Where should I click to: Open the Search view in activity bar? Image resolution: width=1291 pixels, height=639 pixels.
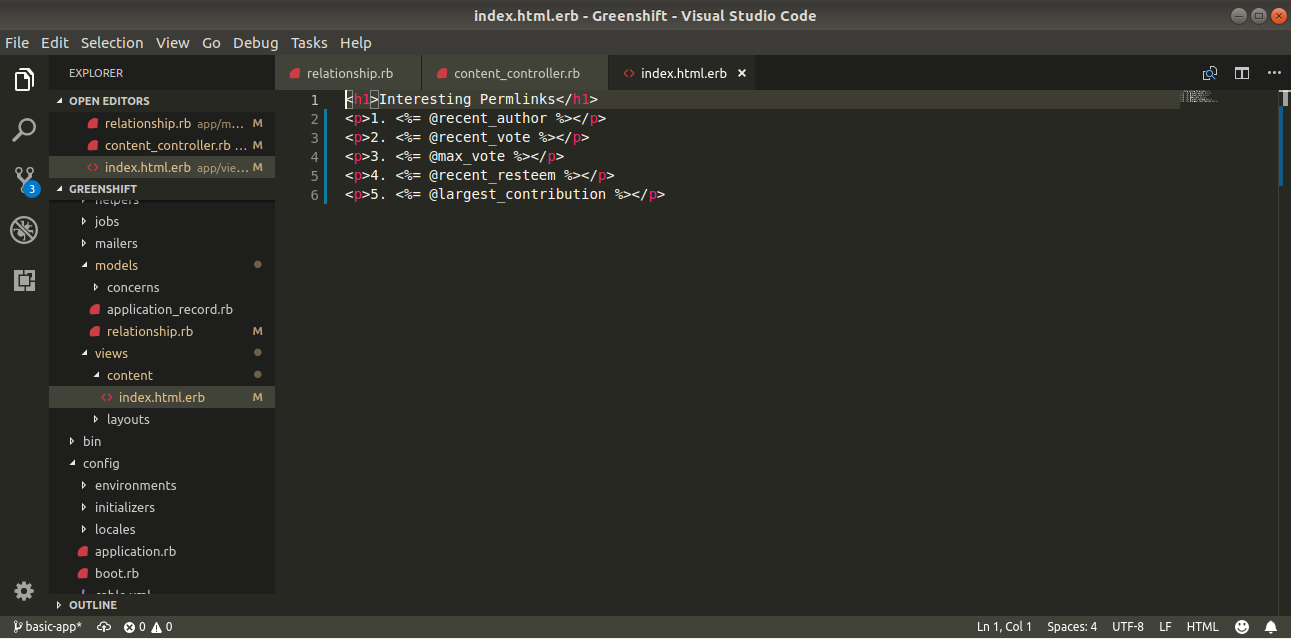[24, 130]
